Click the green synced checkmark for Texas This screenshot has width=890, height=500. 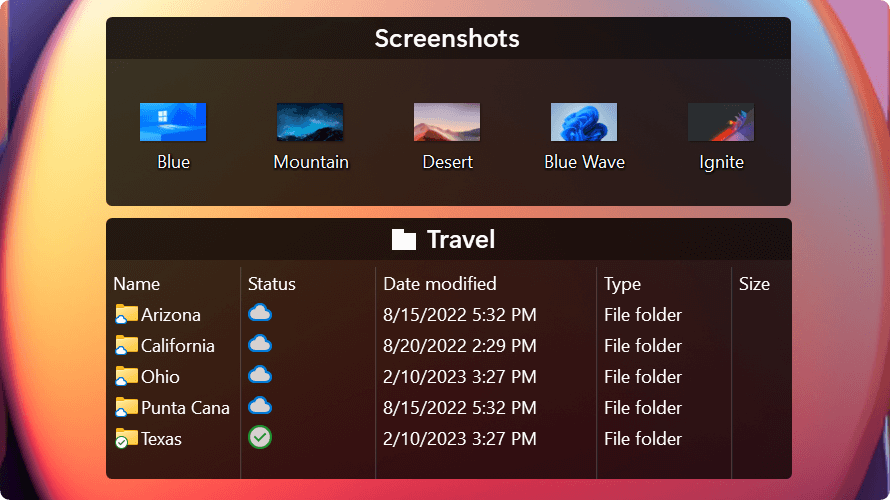(x=260, y=437)
